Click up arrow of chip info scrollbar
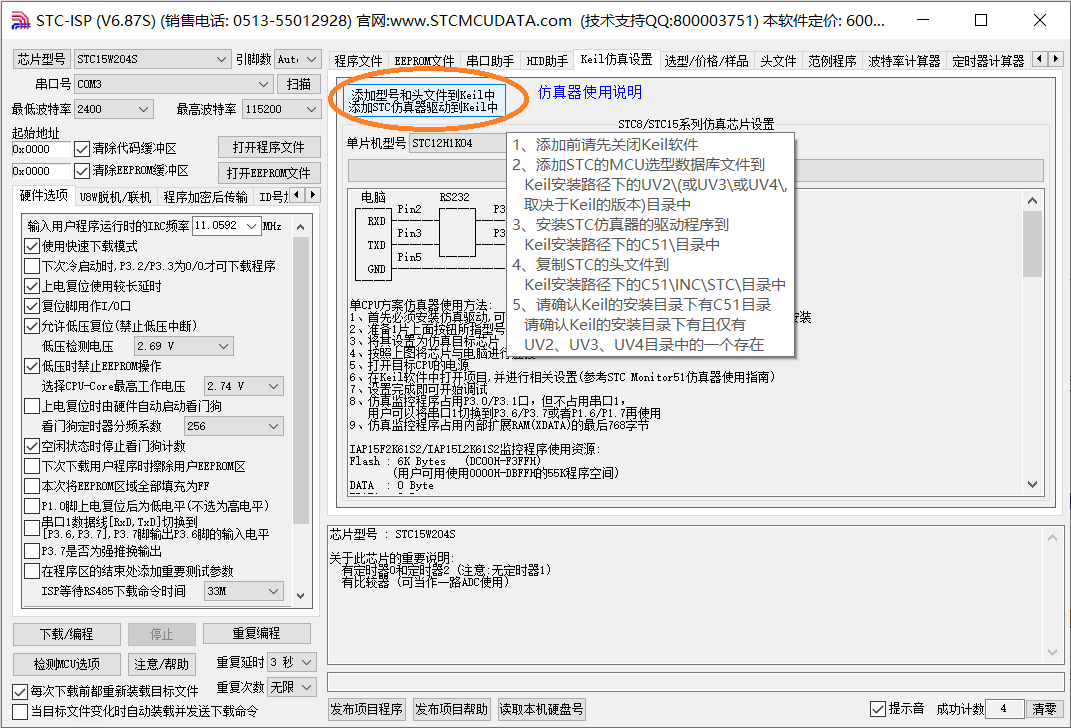Image resolution: width=1071 pixels, height=728 pixels. pyautogui.click(x=1053, y=538)
